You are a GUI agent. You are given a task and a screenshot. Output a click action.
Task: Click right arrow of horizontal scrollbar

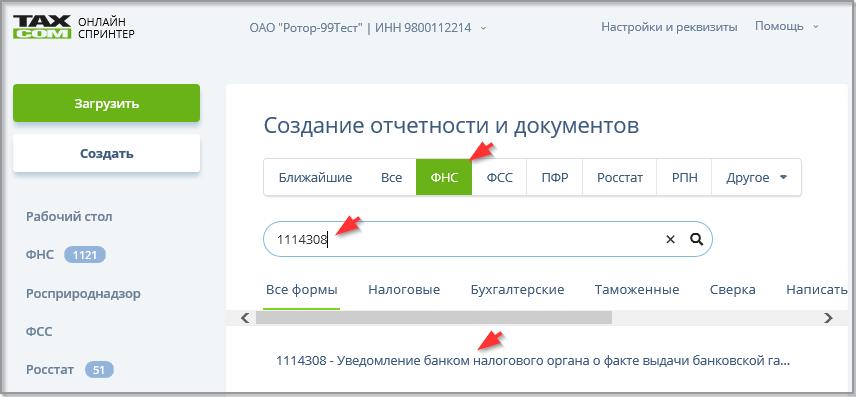(829, 318)
